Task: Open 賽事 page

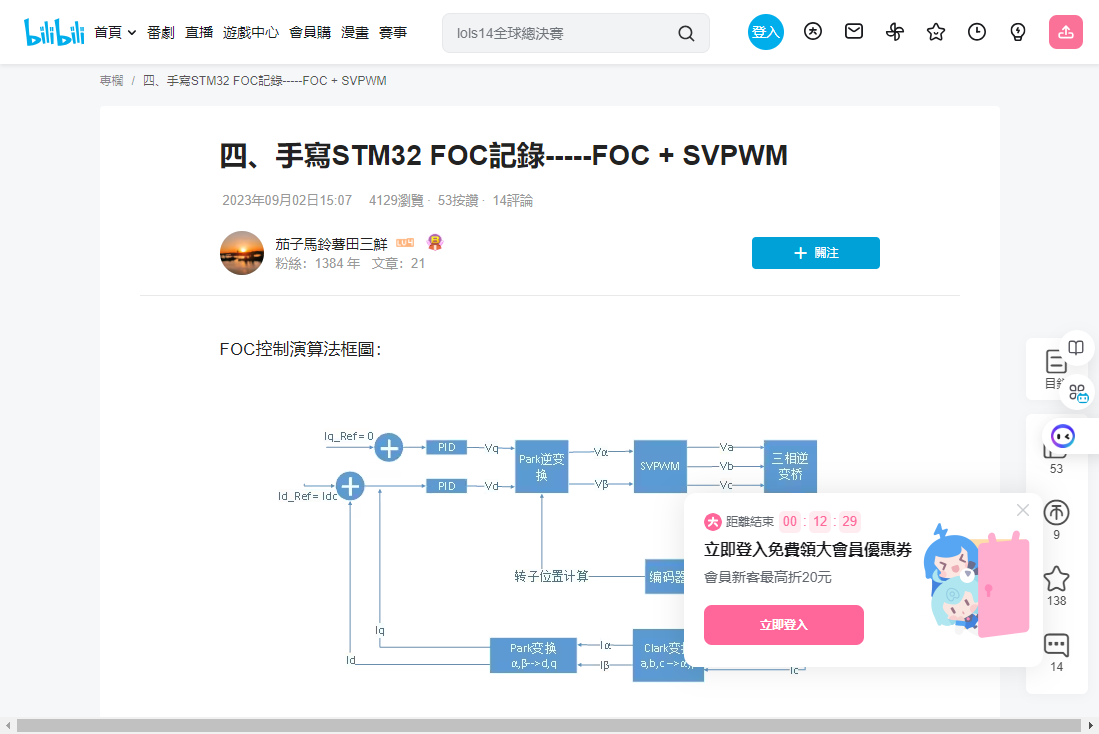Action: point(392,33)
